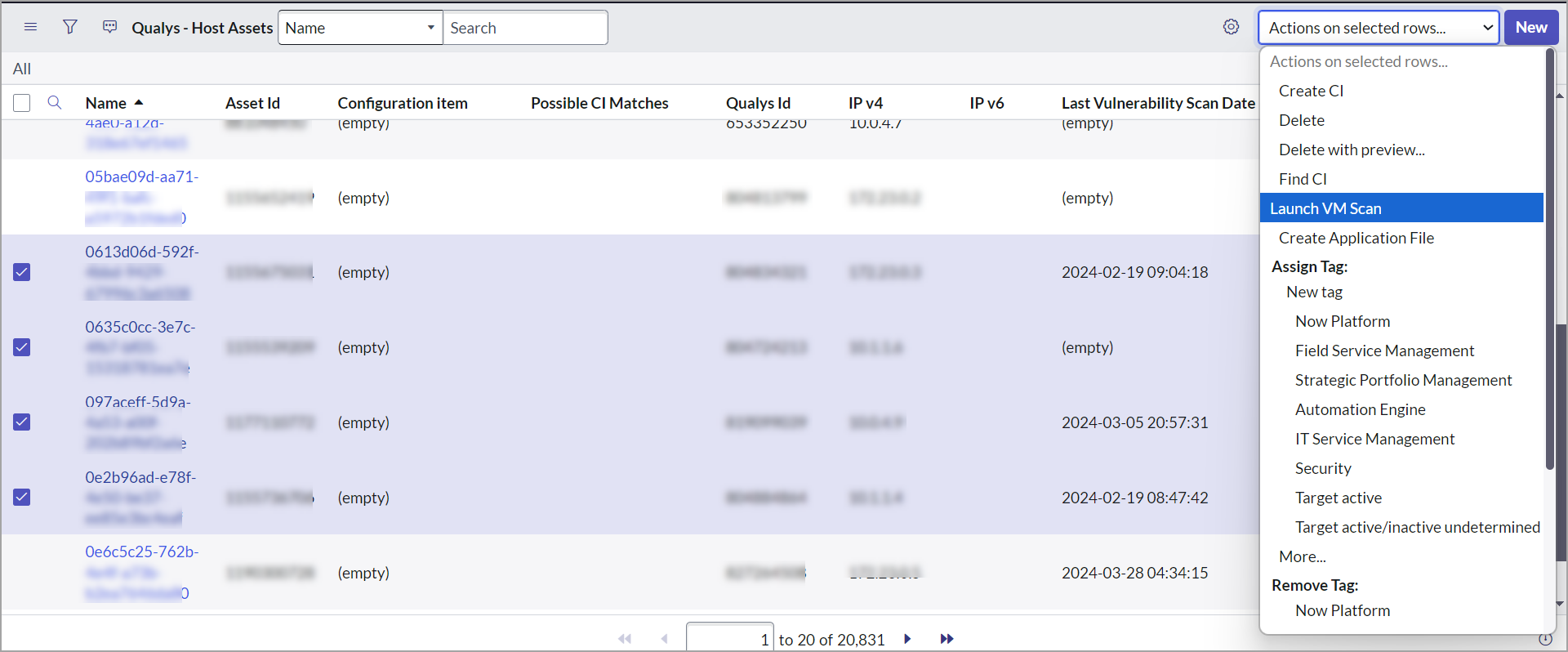The width and height of the screenshot is (1568, 652).
Task: Choose Delete with preview option
Action: click(1352, 150)
